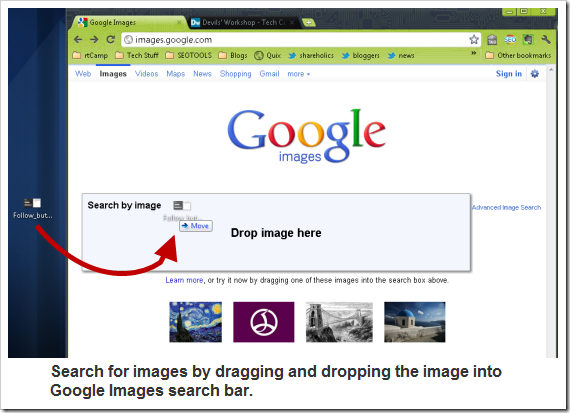Switch to the Devils' Workshop tab
The width and height of the screenshot is (570, 413).
pos(244,23)
